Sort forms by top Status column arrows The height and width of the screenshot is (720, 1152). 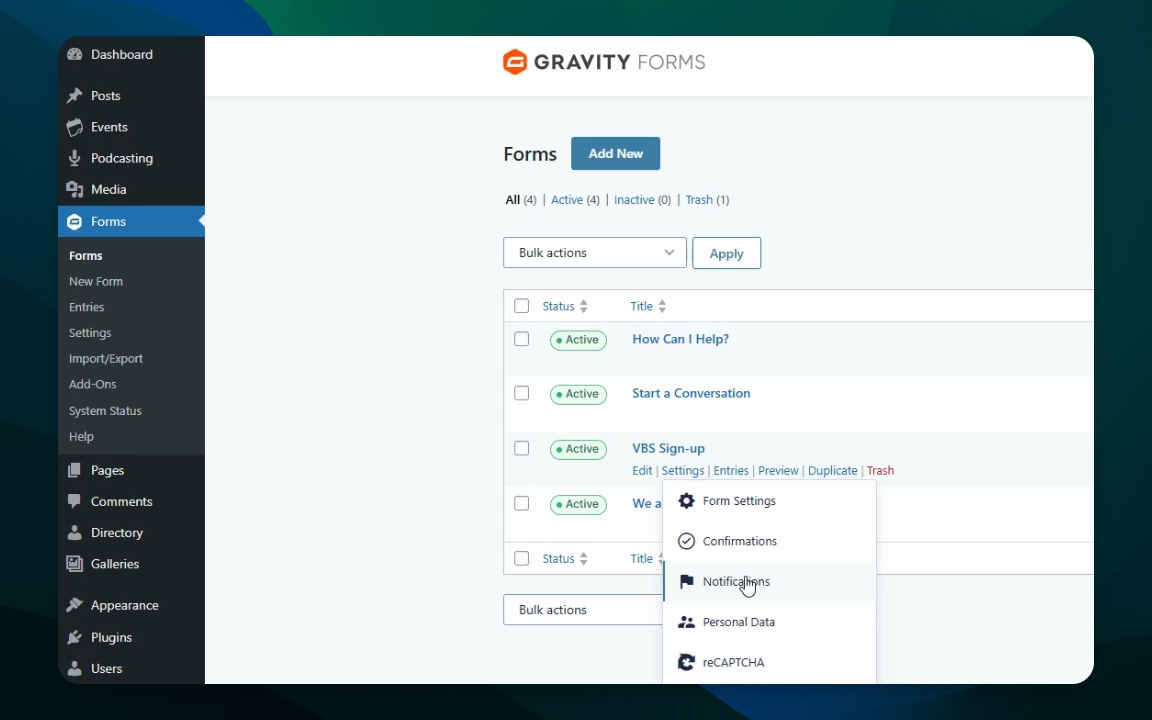click(583, 306)
